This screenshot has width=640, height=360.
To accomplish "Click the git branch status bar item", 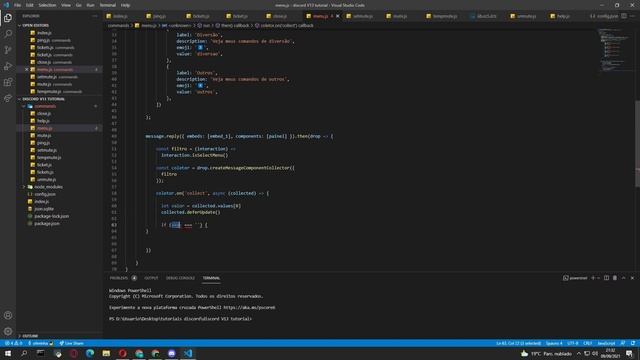I will 40,343.
